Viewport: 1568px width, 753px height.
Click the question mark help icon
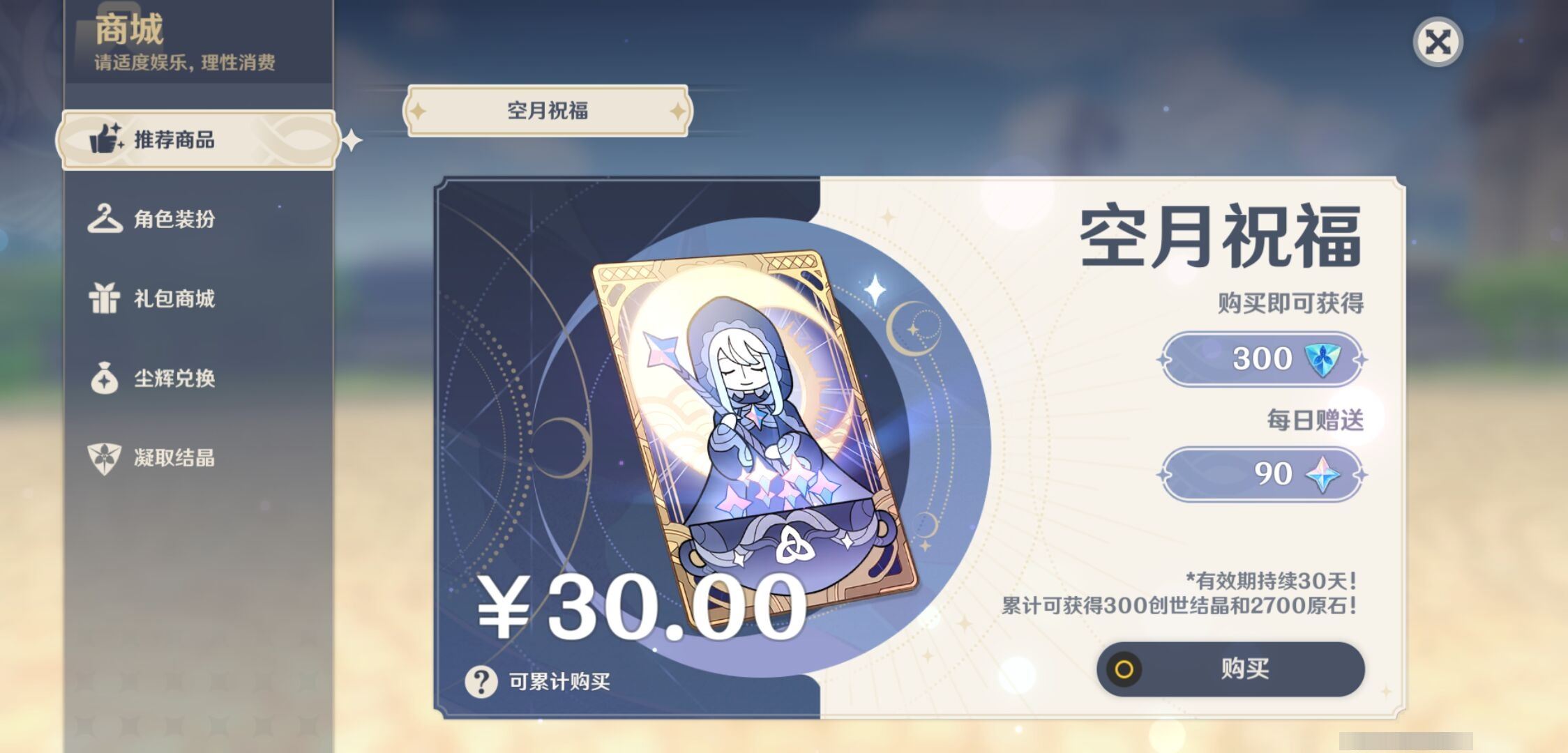coord(481,681)
